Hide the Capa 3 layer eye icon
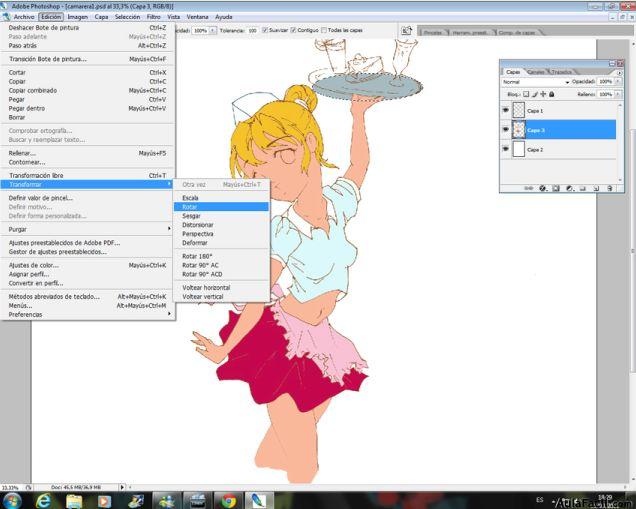Image resolution: width=636 pixels, height=509 pixels. pyautogui.click(x=505, y=129)
